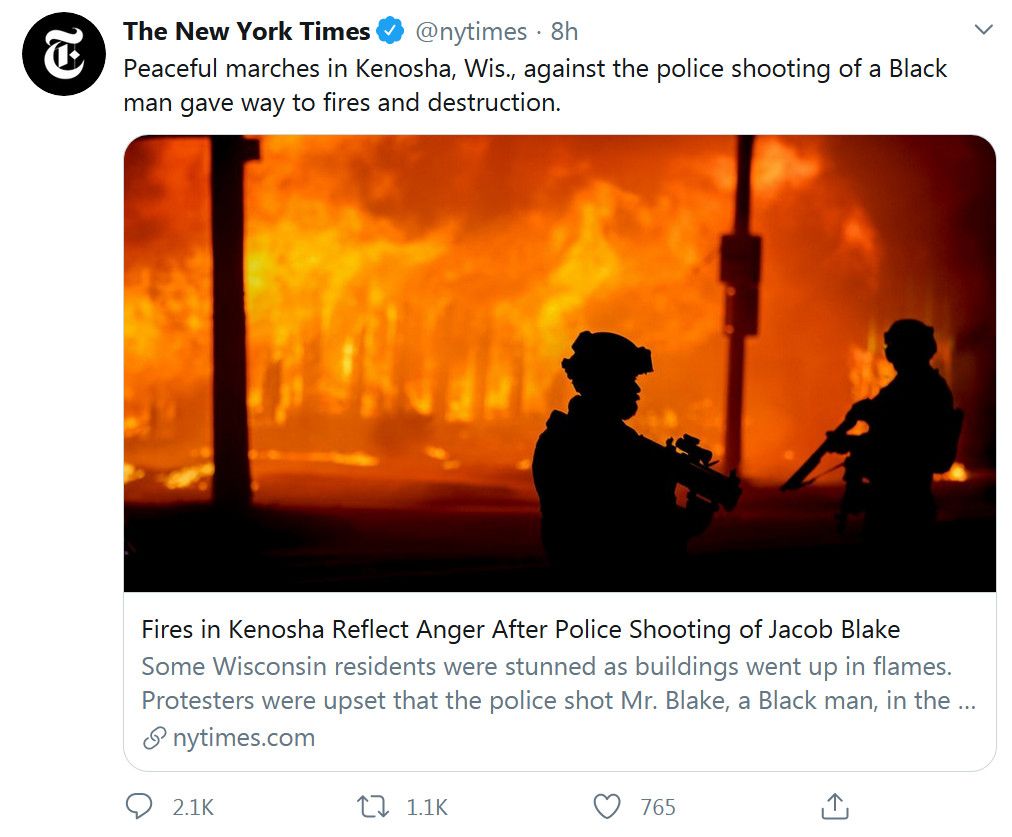
Task: Click the 2.1K replies count
Action: point(193,807)
